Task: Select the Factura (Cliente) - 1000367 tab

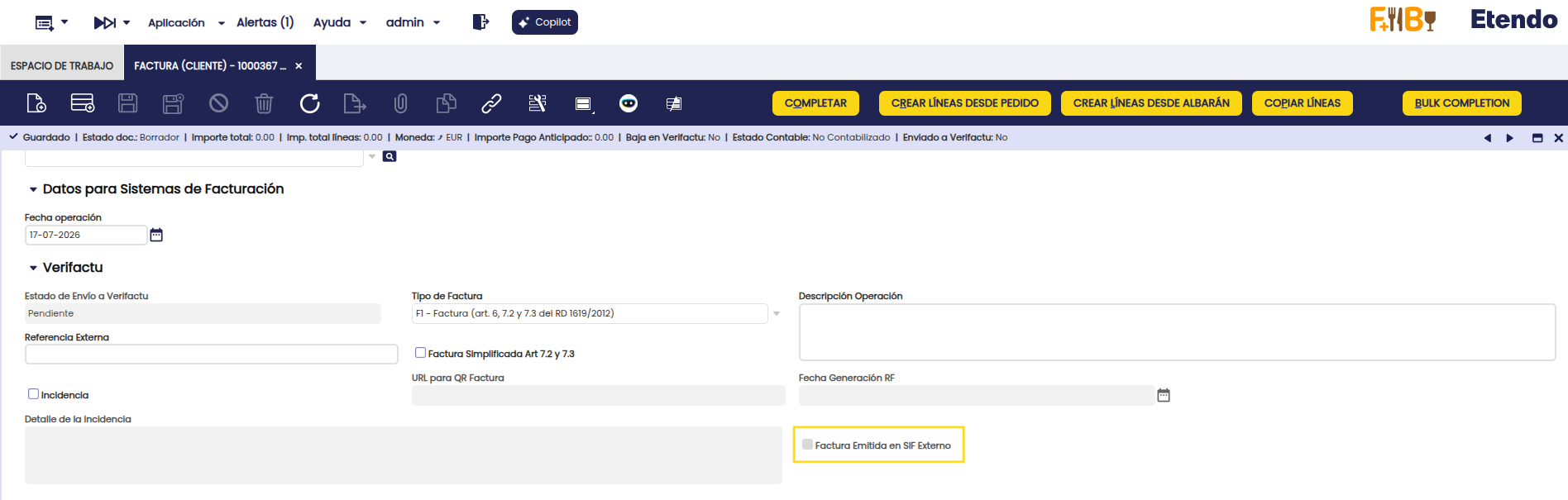Action: coord(210,65)
